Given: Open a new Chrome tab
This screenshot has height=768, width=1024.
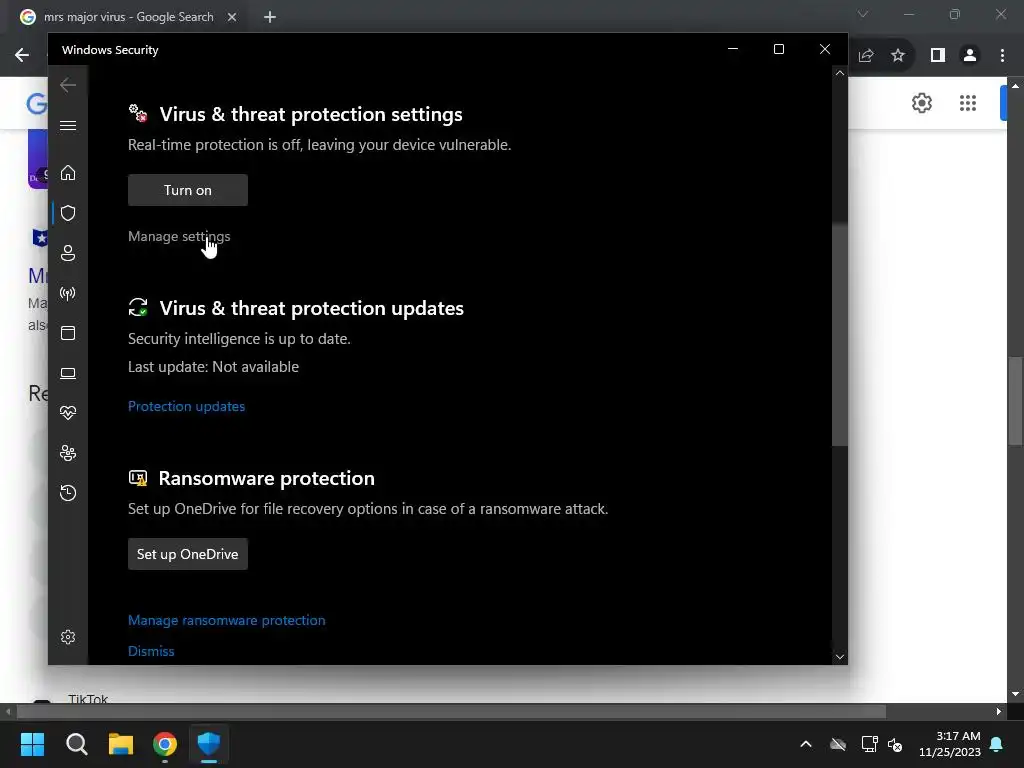Looking at the screenshot, I should [x=270, y=17].
